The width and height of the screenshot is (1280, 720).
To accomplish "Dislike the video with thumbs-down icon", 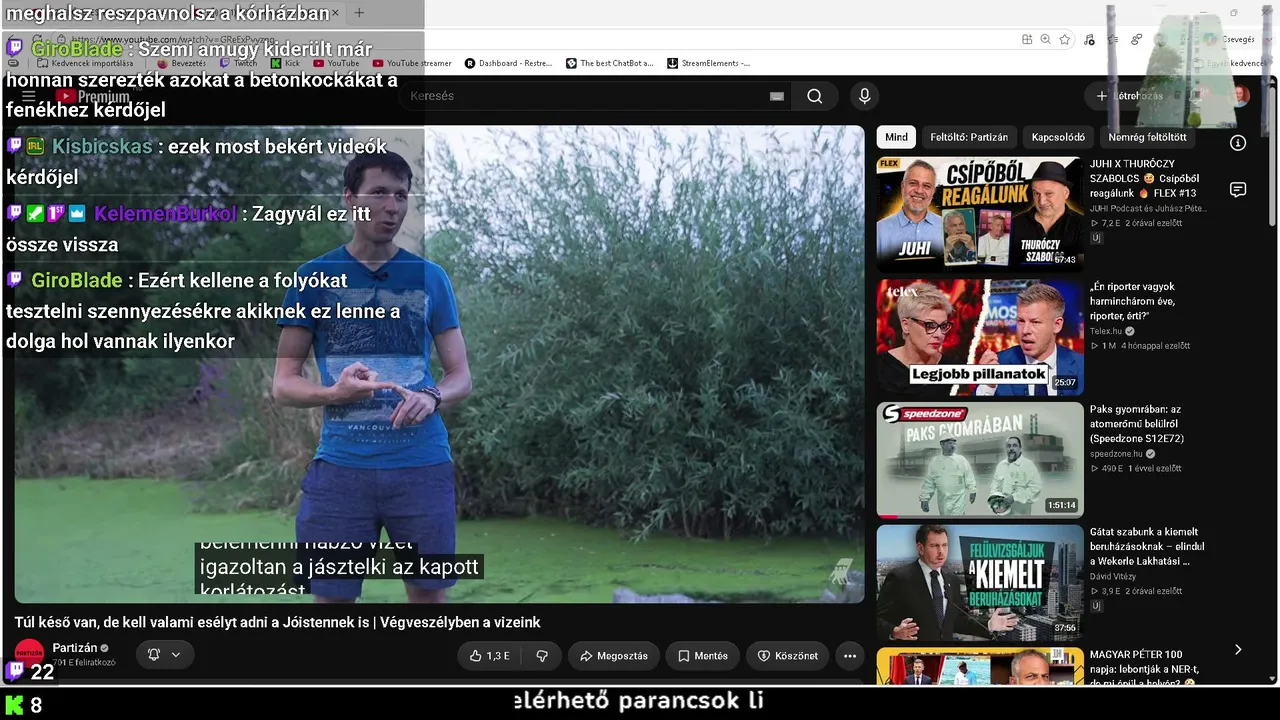I will 542,656.
